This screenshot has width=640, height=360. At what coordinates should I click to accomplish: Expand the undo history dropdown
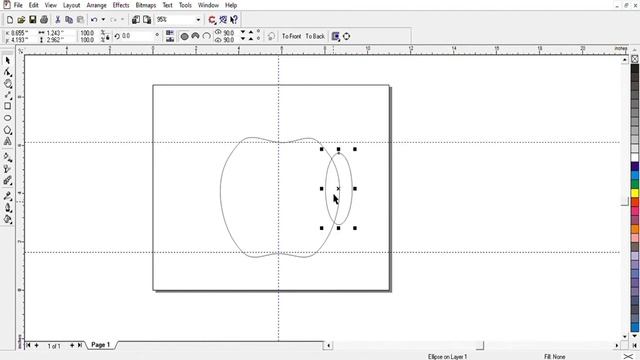103,20
